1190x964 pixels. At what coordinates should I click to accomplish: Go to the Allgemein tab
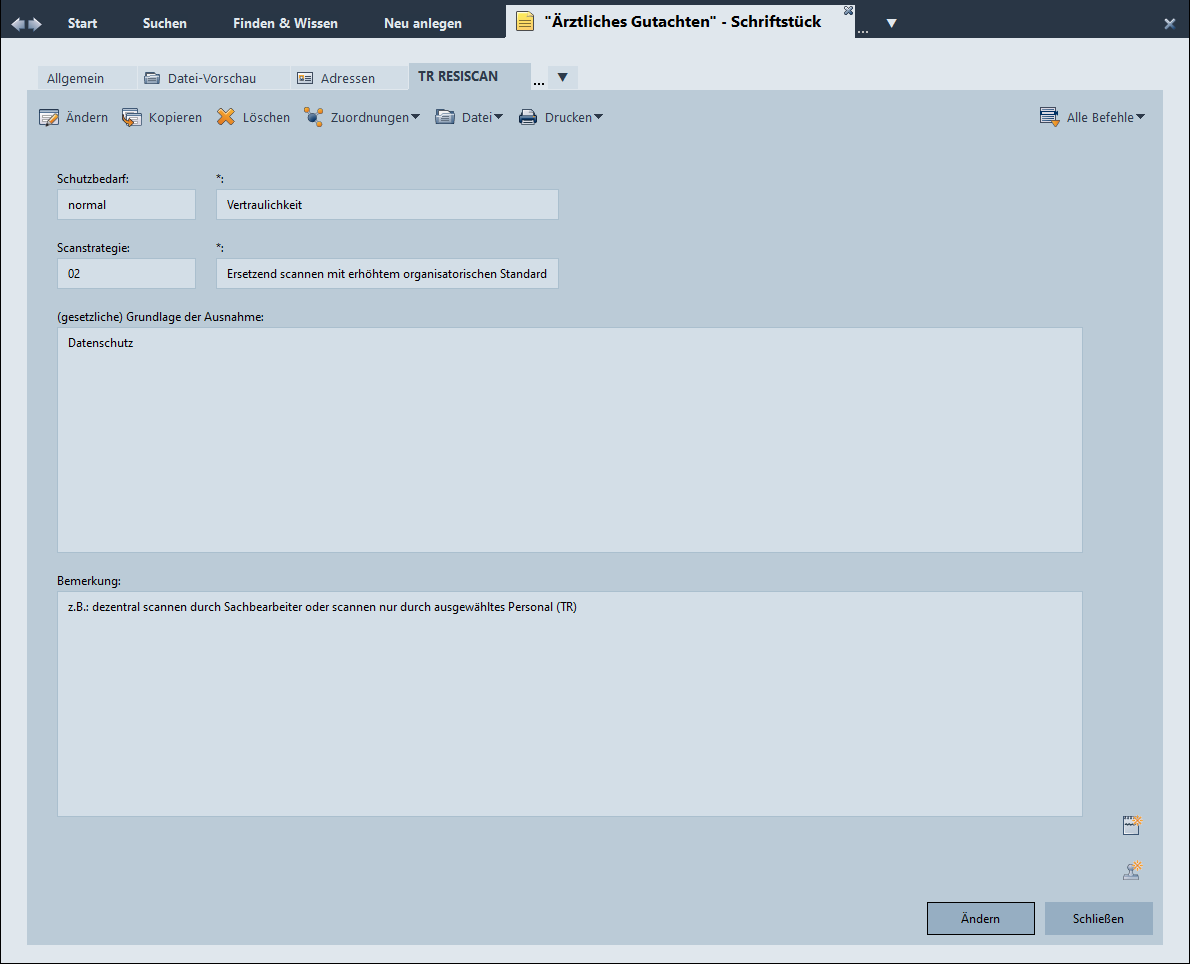coord(75,78)
